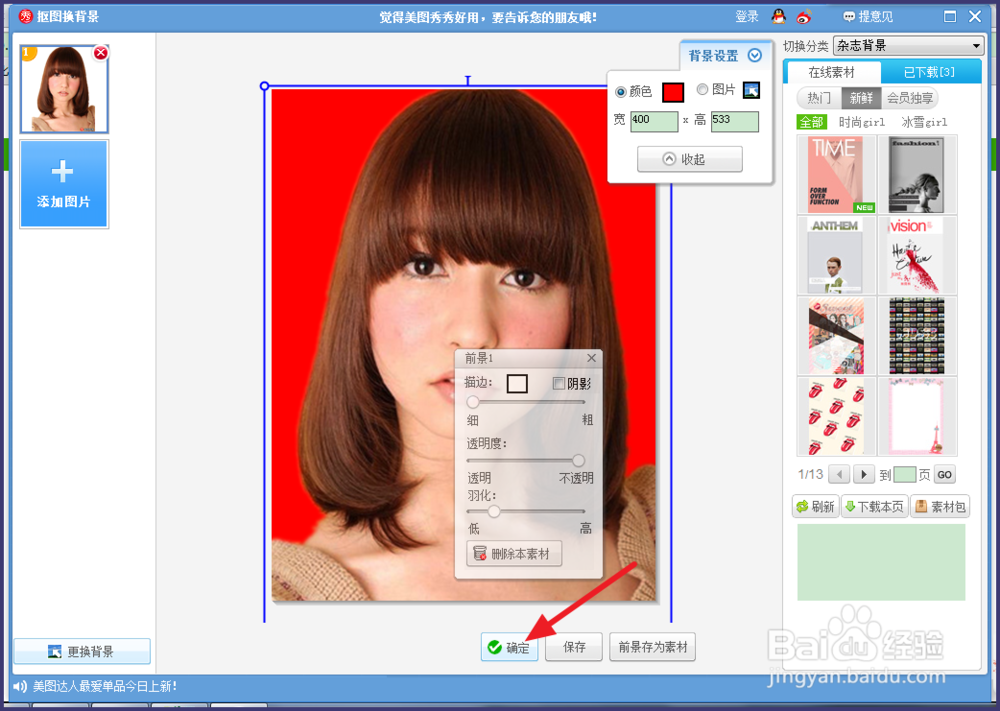The height and width of the screenshot is (711, 1000).
Task: Click the 素材包 material pack button
Action: (940, 506)
